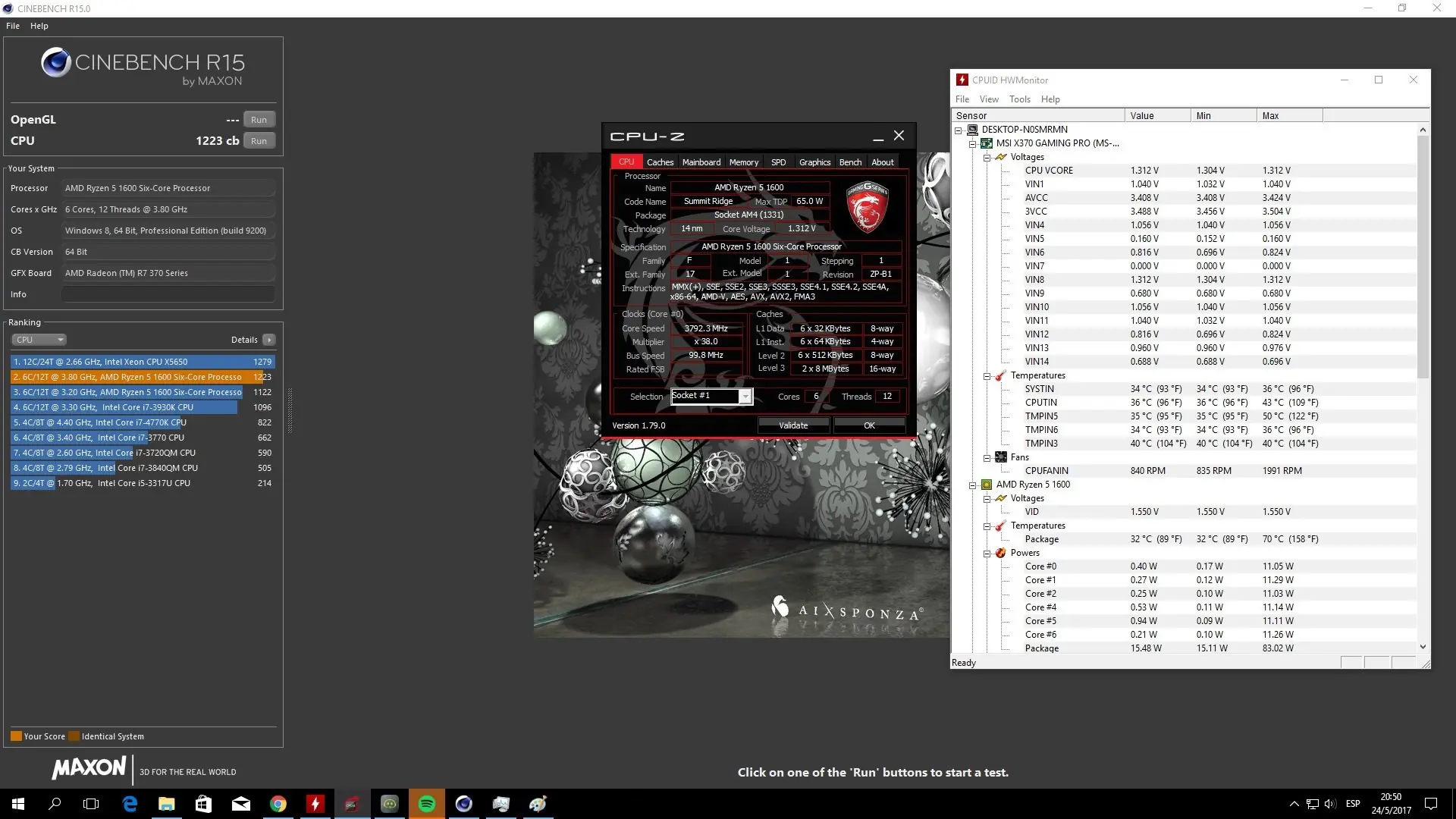The image size is (1456, 819).
Task: Open HWMonitor Tools menu
Action: pos(1020,99)
